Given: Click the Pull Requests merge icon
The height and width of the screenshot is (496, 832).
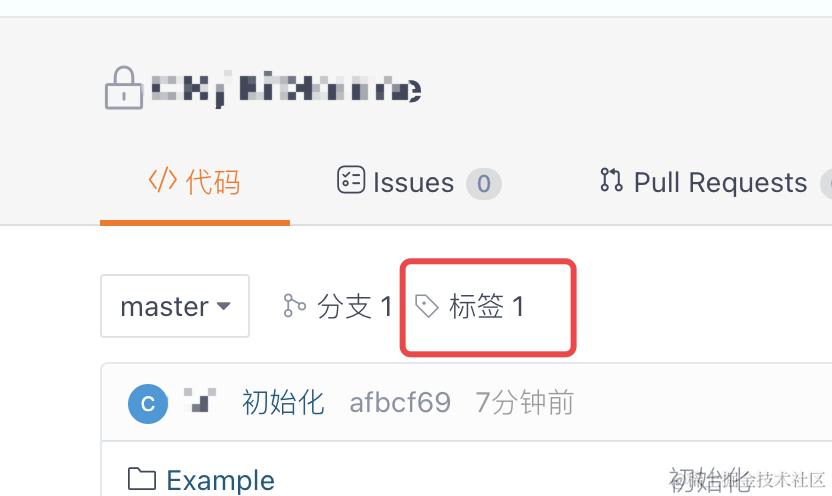Looking at the screenshot, I should 611,179.
